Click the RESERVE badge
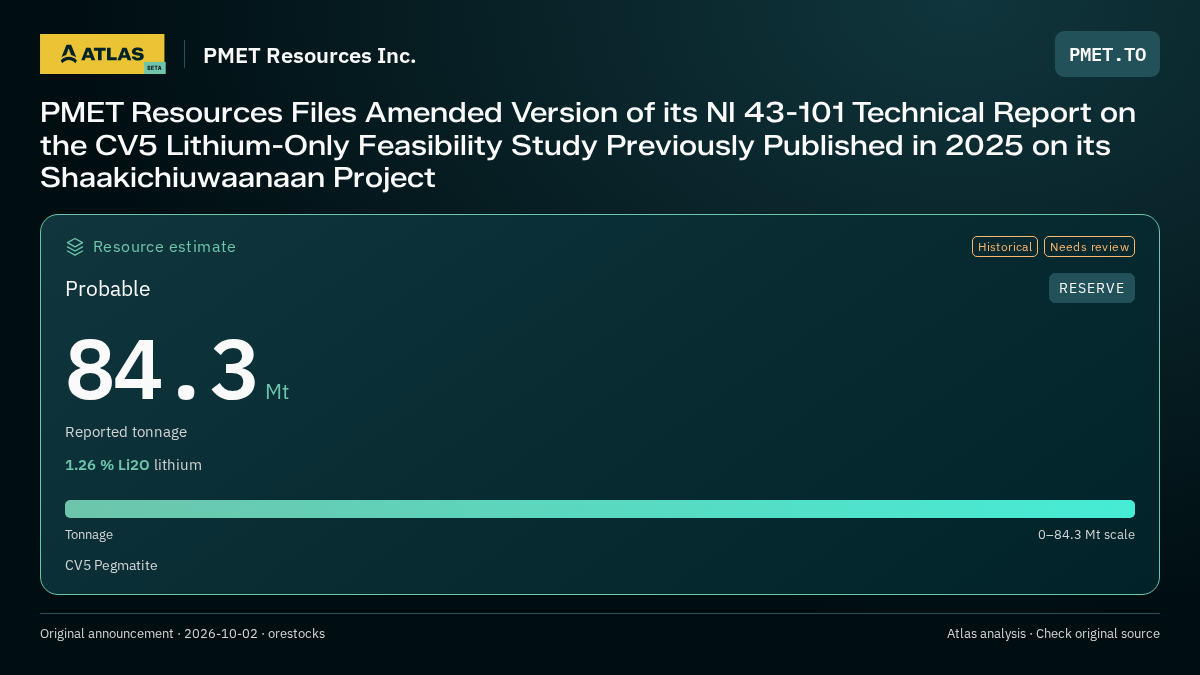1200x675 pixels. tap(1092, 288)
